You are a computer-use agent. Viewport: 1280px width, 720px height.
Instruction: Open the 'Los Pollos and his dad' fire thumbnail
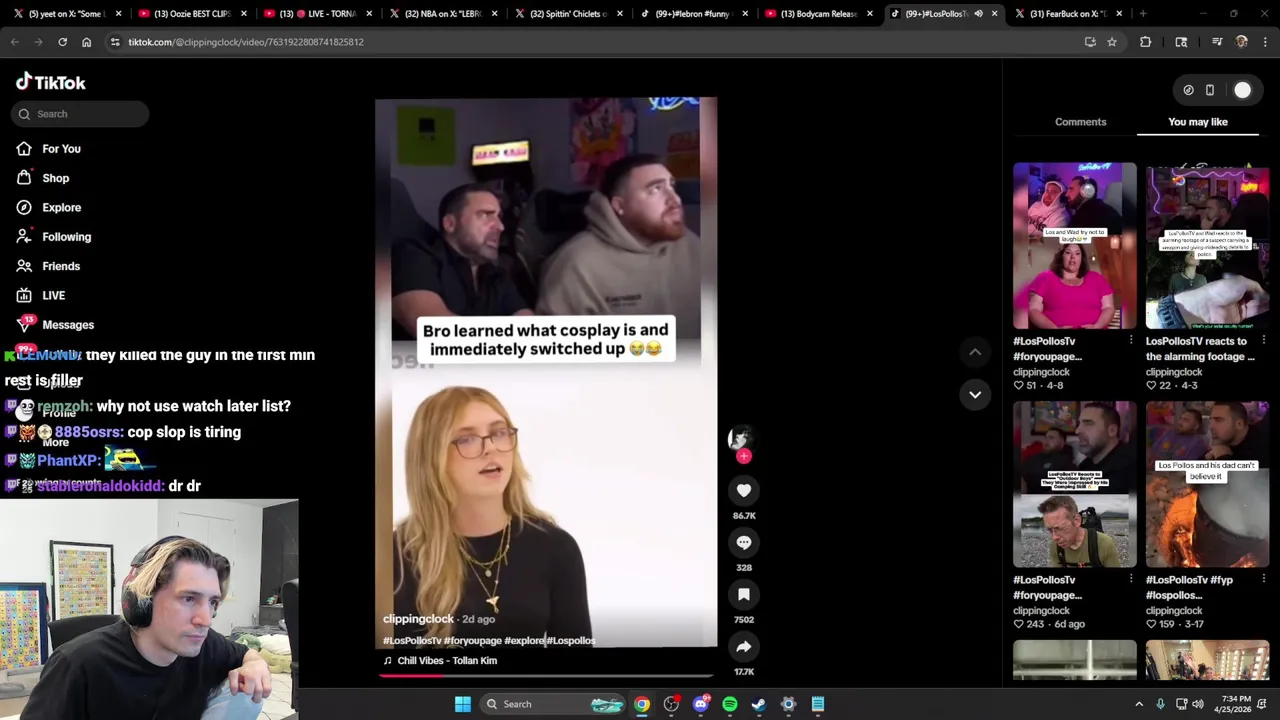coord(1207,485)
